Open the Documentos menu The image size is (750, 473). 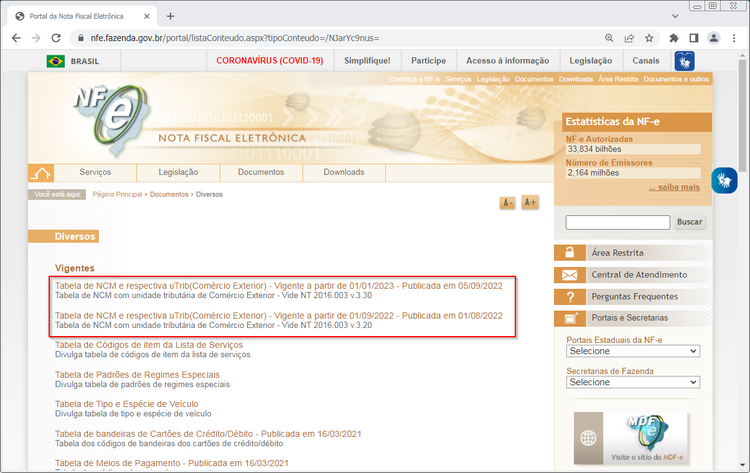261,172
